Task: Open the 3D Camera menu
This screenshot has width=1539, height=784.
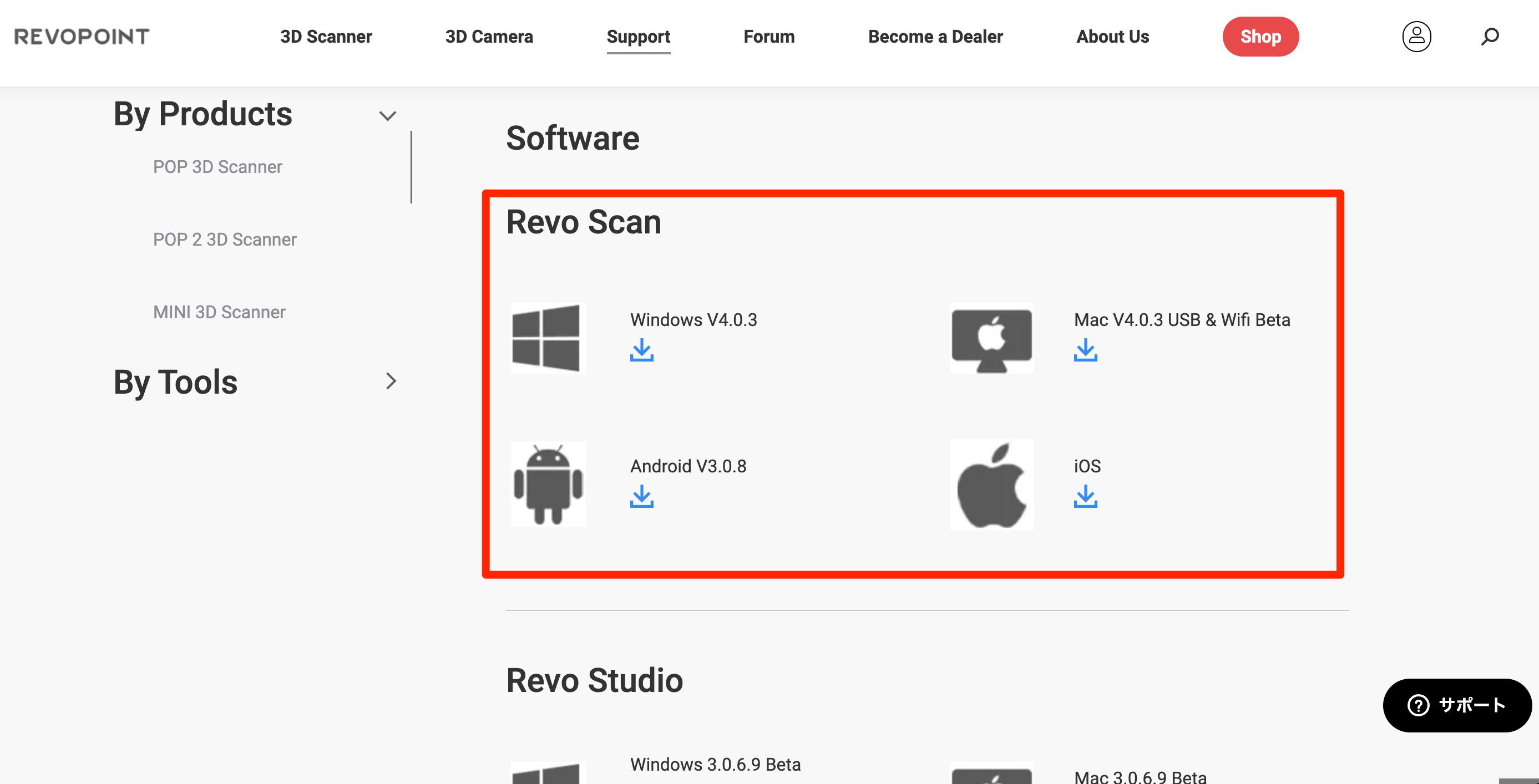Action: (x=489, y=37)
